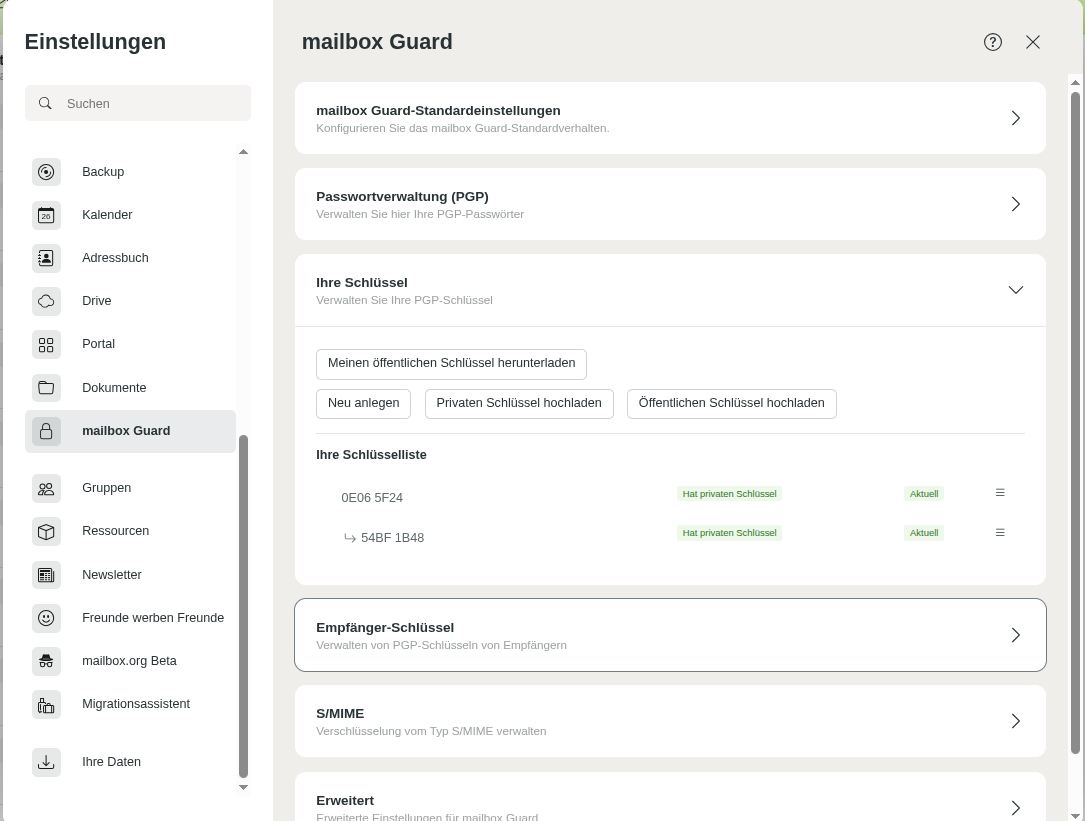Open Gruppen settings
This screenshot has height=821, width=1085.
[130, 488]
